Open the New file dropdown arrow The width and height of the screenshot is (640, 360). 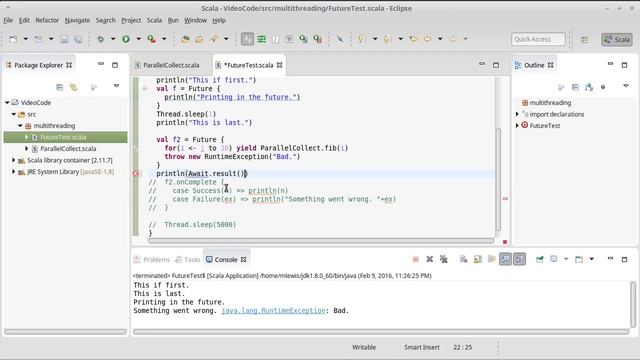pos(25,39)
